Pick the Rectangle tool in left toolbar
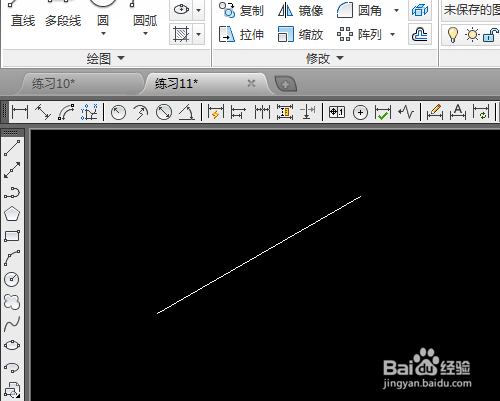Screen dimensions: 500x401 tap(12, 236)
